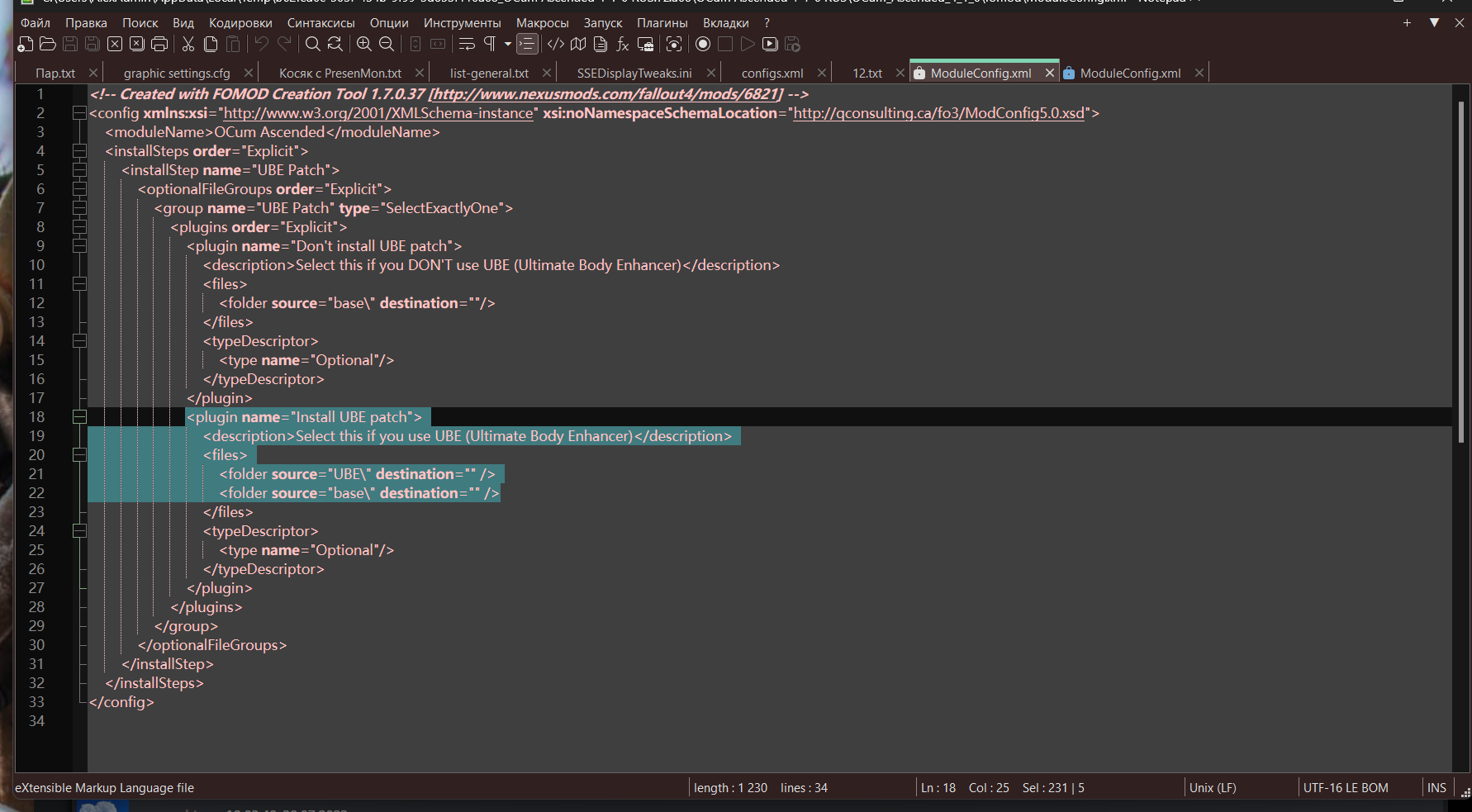Click the Zoom In toolbar icon
Image resolution: width=1472 pixels, height=812 pixels.
coord(363,45)
